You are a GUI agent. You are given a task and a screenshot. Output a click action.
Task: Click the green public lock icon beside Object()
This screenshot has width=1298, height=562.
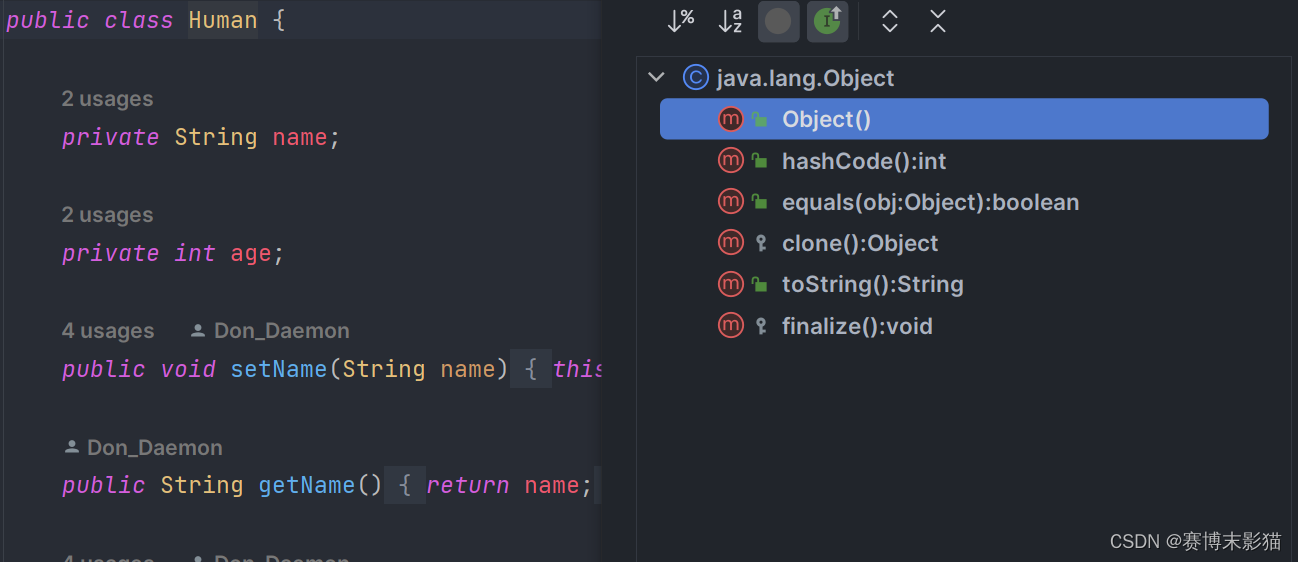tap(761, 120)
